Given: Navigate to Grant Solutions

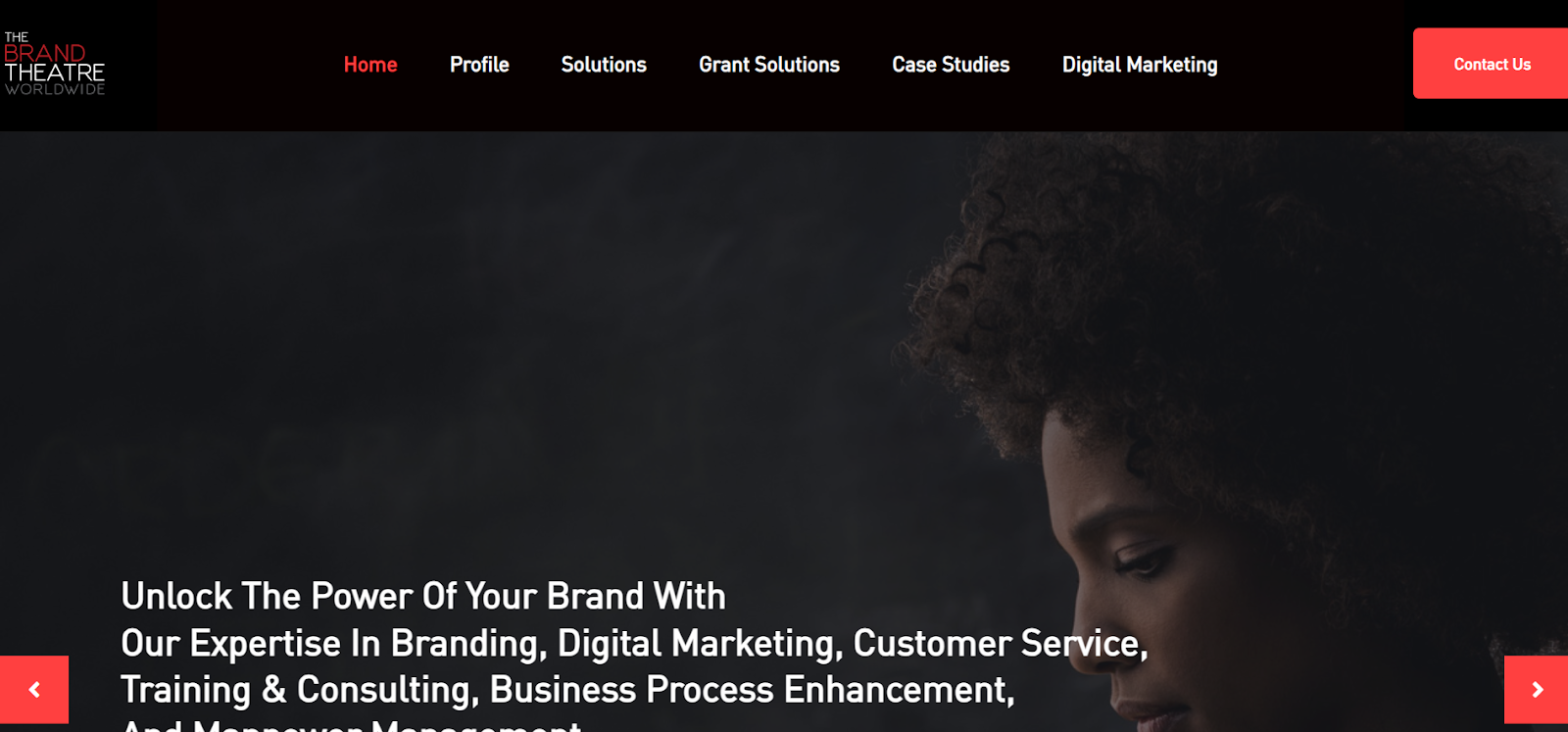Looking at the screenshot, I should pos(769,65).
